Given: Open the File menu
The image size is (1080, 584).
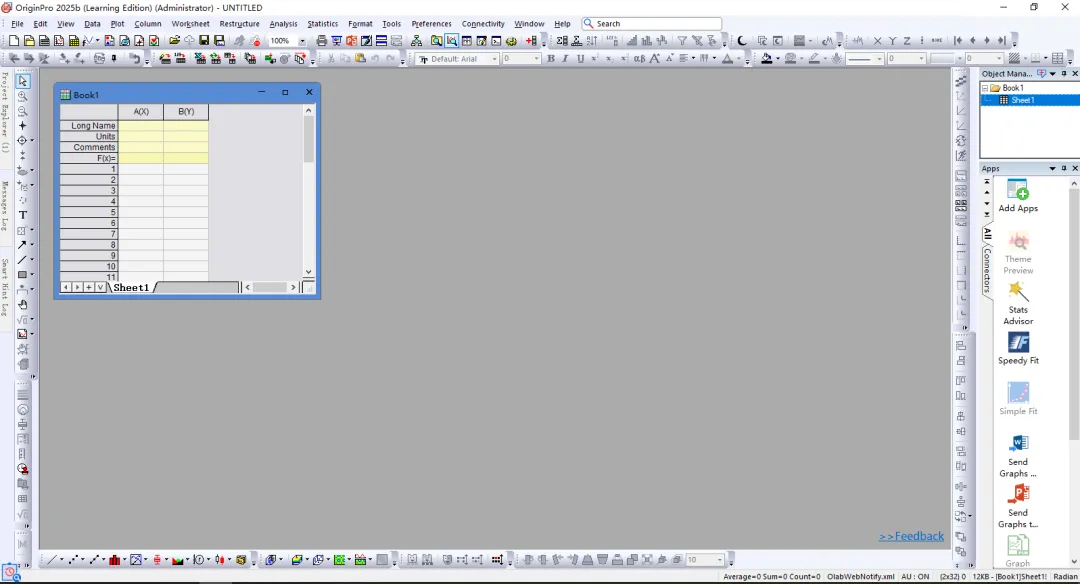Looking at the screenshot, I should [17, 23].
